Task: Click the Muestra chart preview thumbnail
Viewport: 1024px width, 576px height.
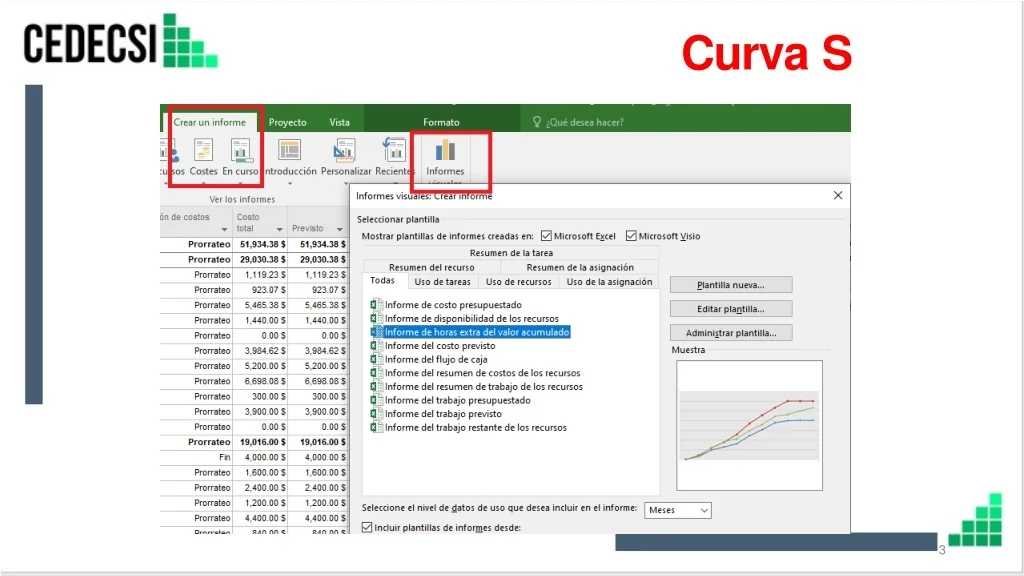Action: click(x=749, y=425)
